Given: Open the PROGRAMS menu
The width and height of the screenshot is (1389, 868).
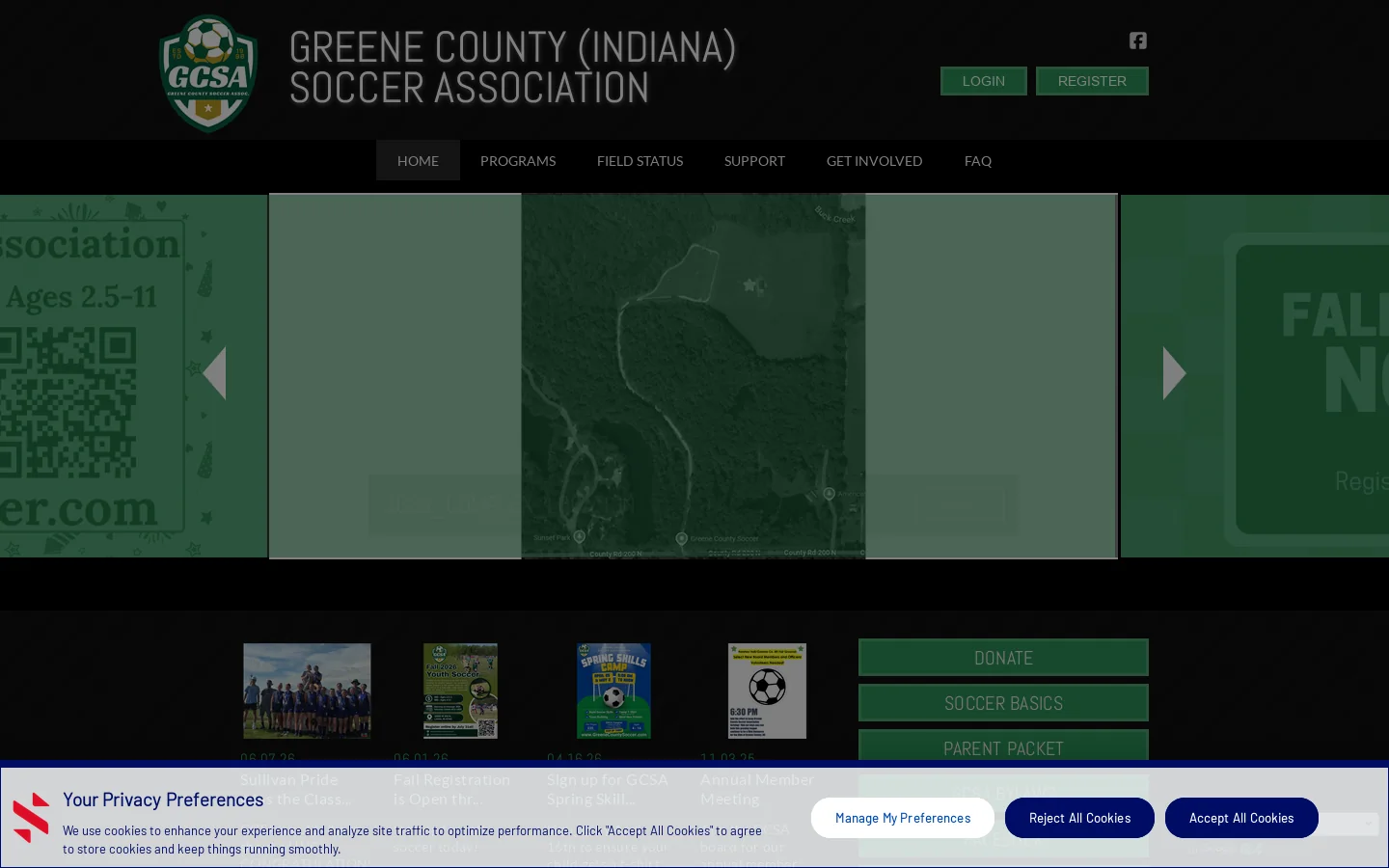Looking at the screenshot, I should [x=518, y=161].
